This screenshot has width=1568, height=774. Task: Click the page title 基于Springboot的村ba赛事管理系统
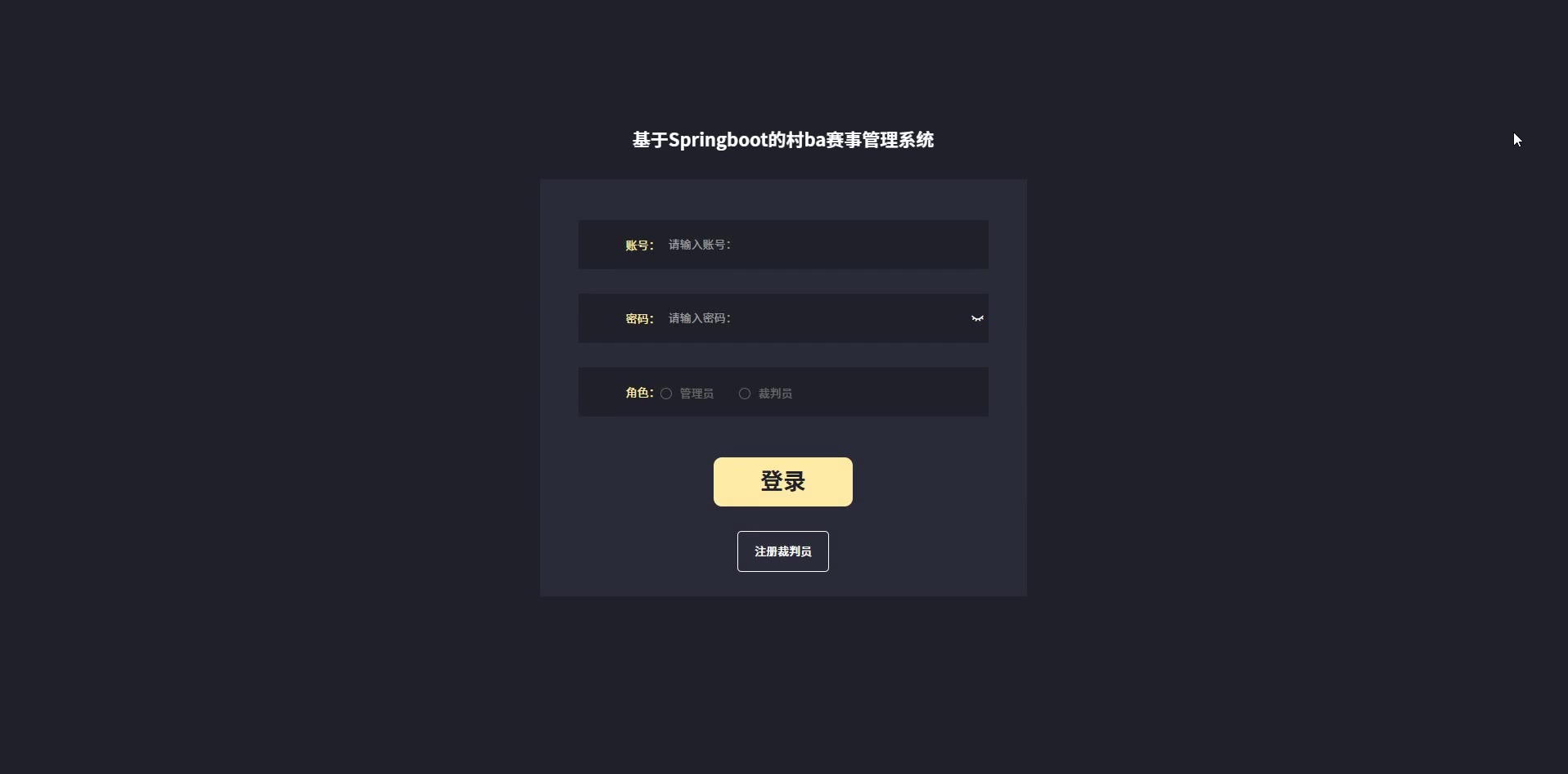(x=783, y=140)
